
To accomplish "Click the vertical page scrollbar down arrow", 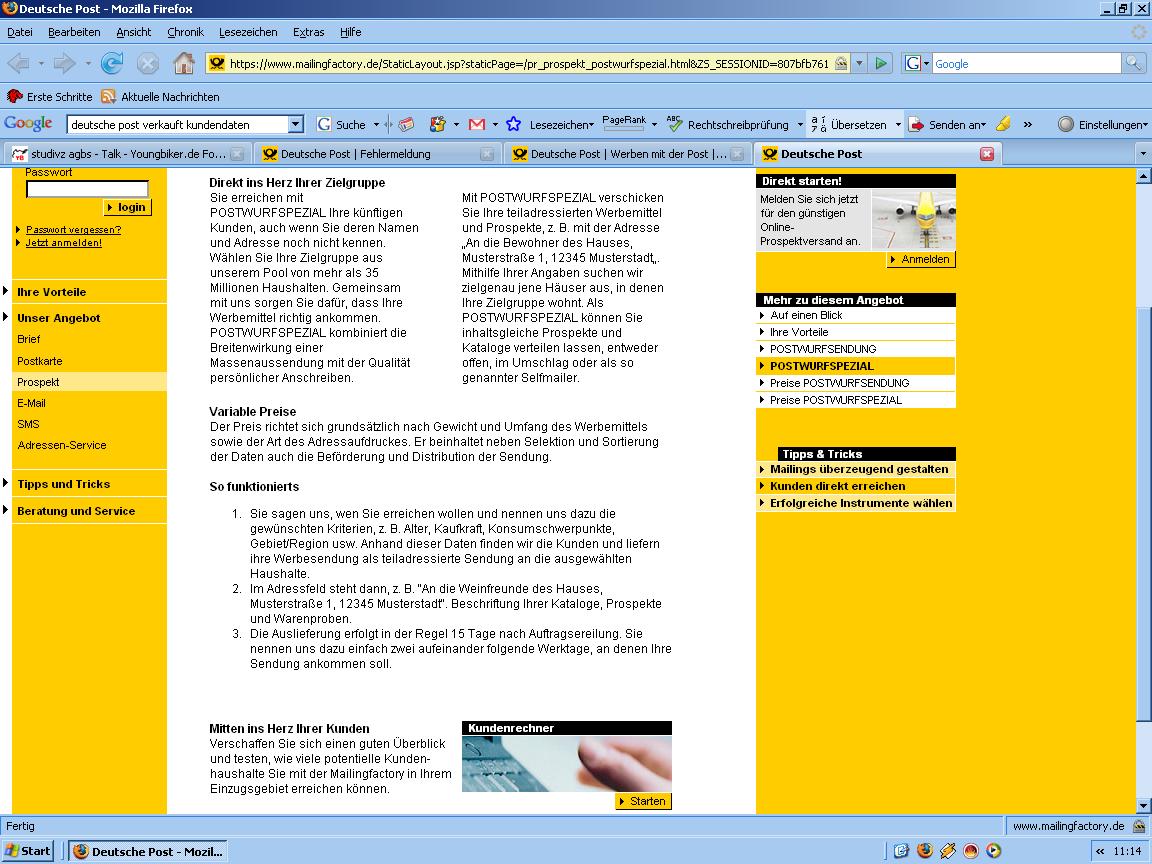I will (x=1144, y=806).
